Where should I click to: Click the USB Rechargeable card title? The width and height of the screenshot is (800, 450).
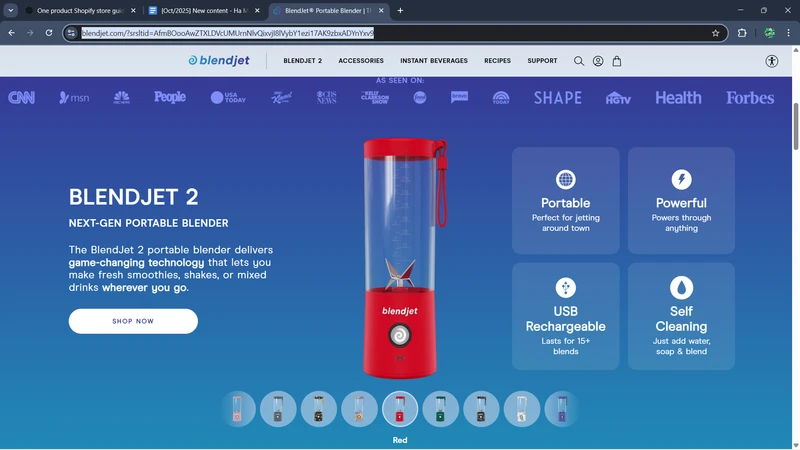pyautogui.click(x=565, y=319)
